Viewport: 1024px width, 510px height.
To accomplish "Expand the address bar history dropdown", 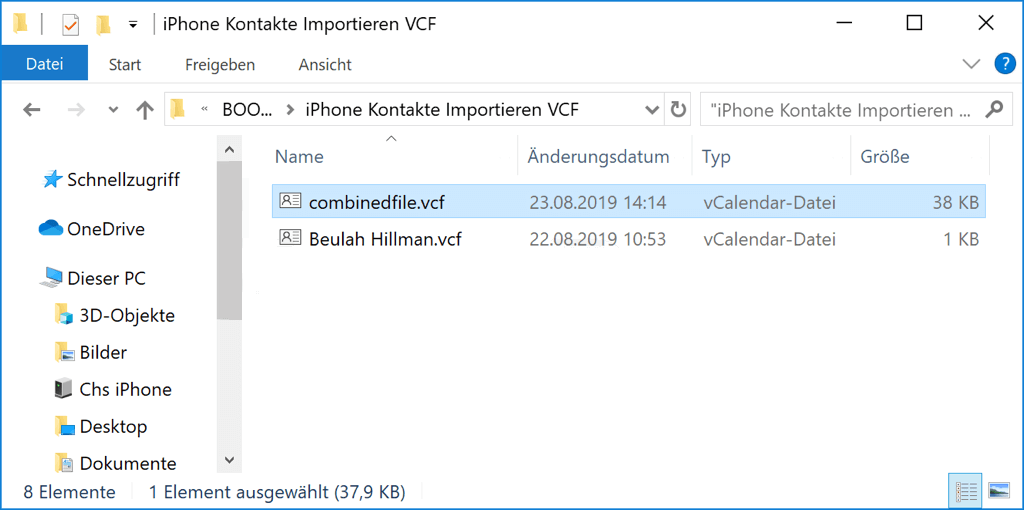I will click(652, 110).
